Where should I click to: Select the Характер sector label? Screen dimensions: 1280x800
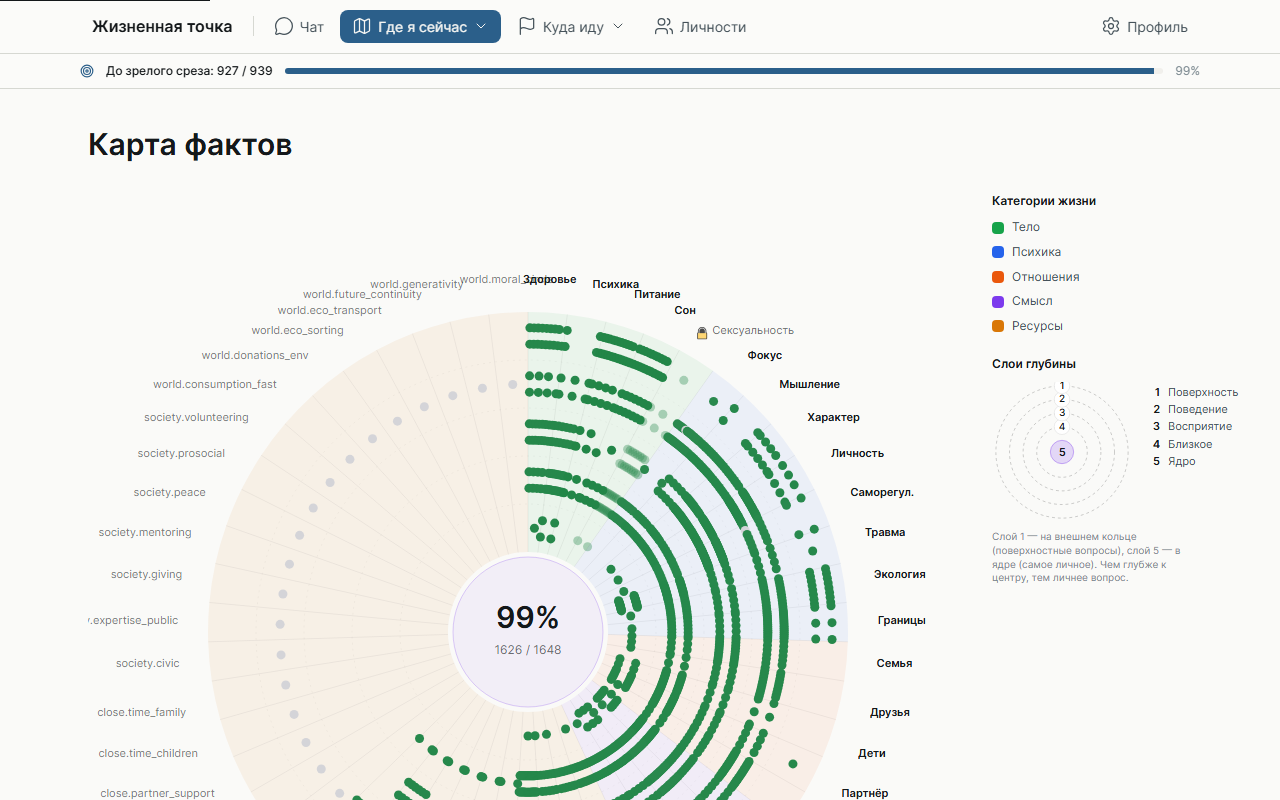point(834,417)
